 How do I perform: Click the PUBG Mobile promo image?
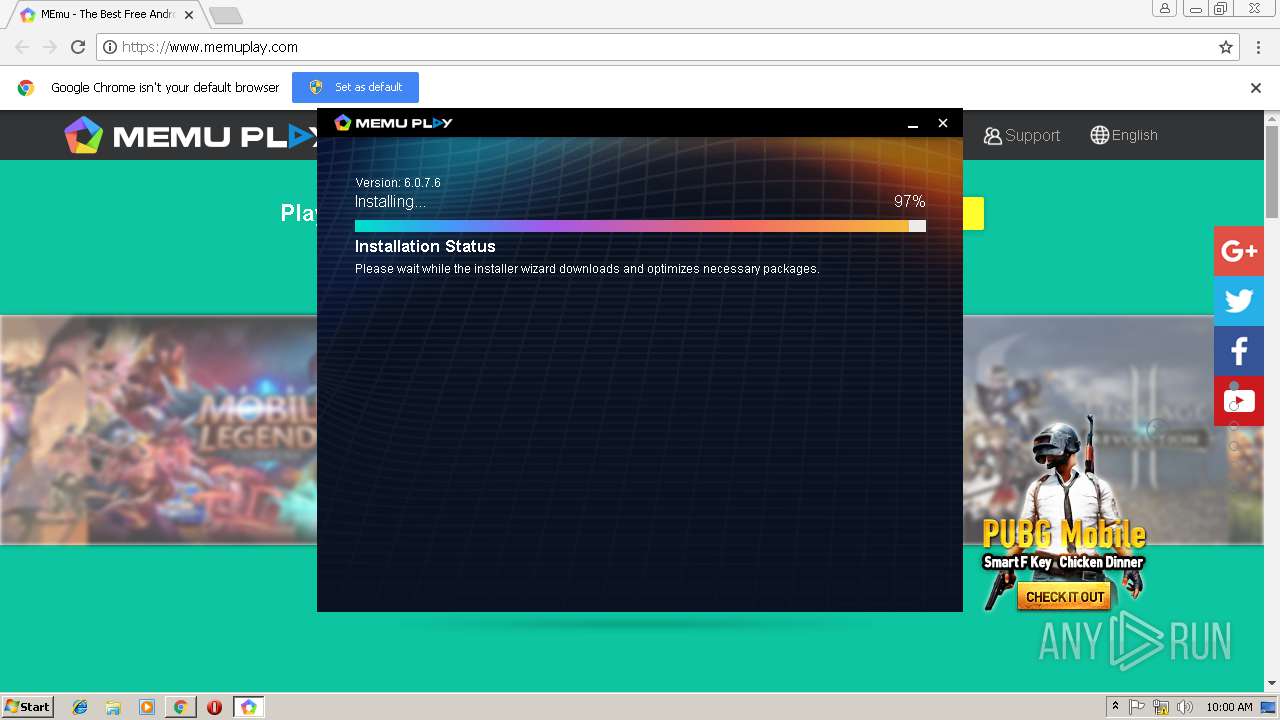tap(1063, 515)
